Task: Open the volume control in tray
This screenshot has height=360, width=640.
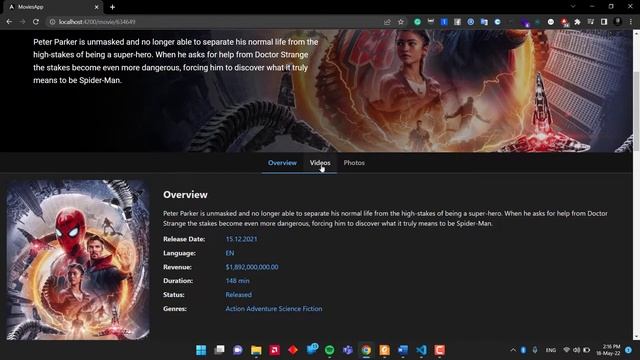Action: pos(576,350)
